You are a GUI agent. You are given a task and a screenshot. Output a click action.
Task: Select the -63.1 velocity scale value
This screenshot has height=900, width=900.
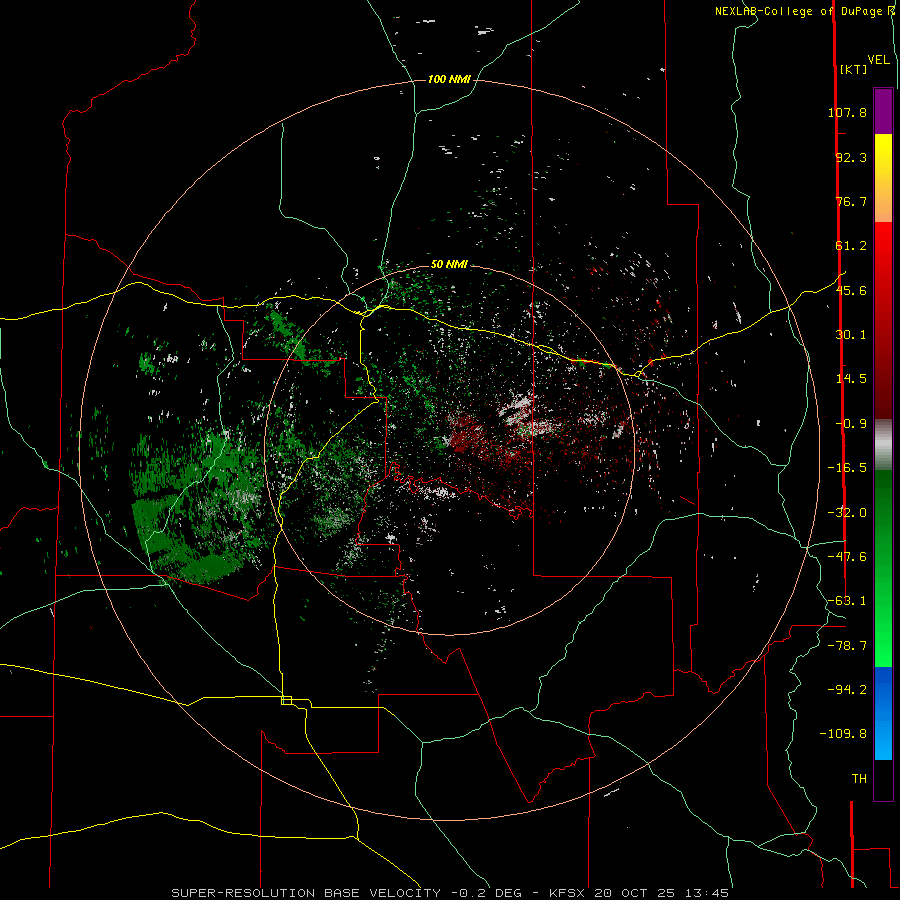coord(847,601)
